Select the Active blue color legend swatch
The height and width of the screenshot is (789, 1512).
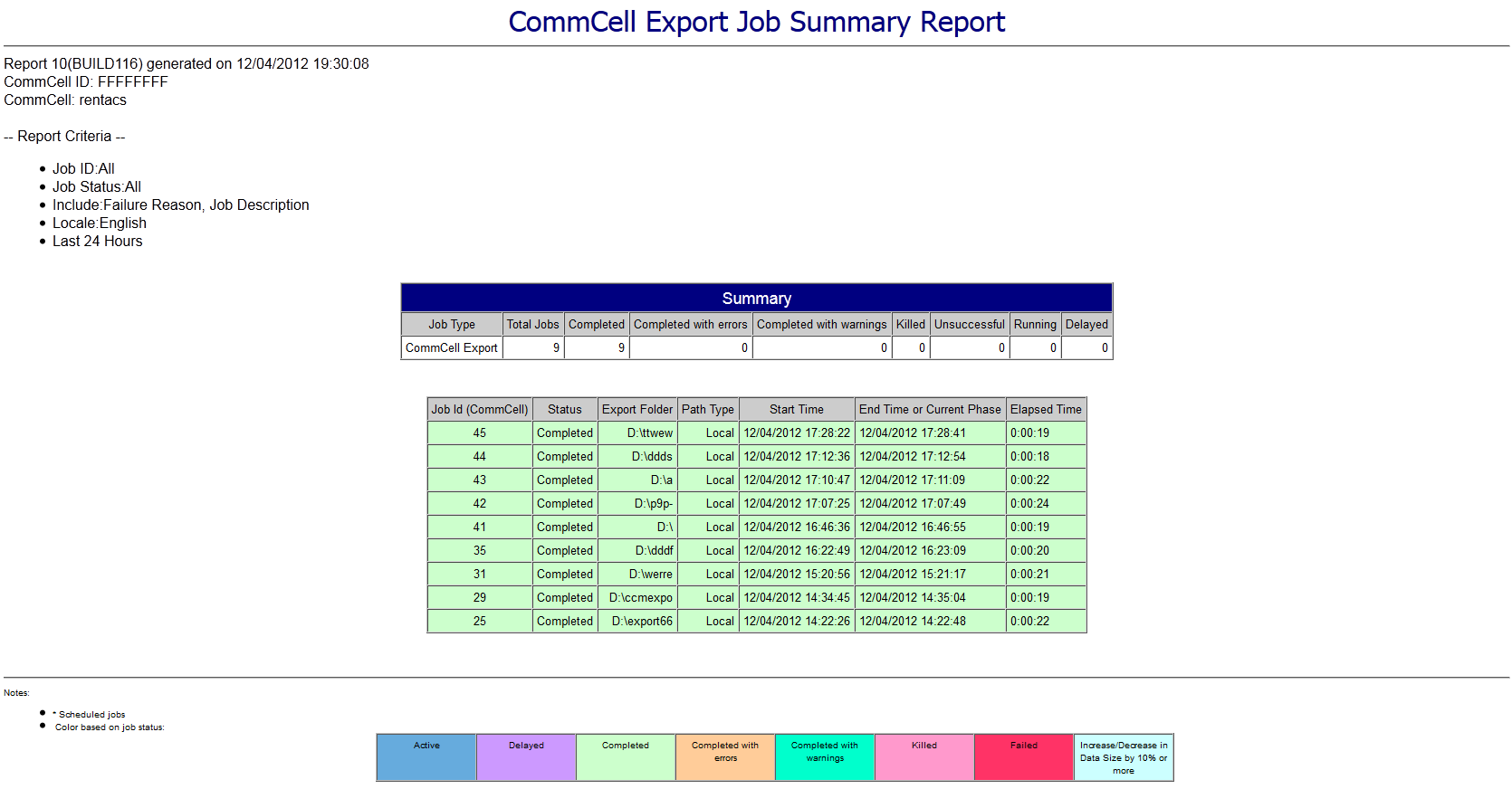426,757
